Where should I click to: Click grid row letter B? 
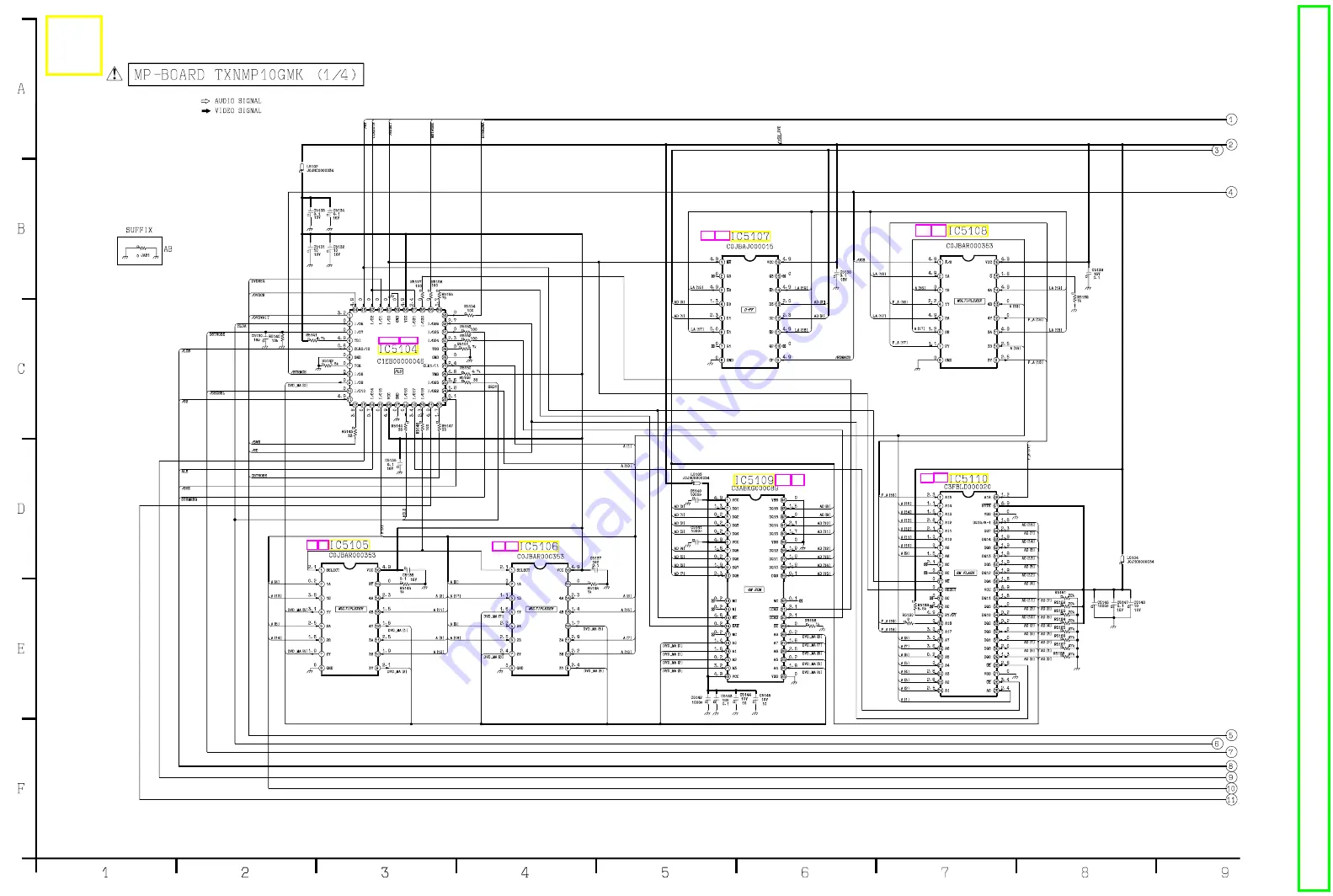(21, 229)
